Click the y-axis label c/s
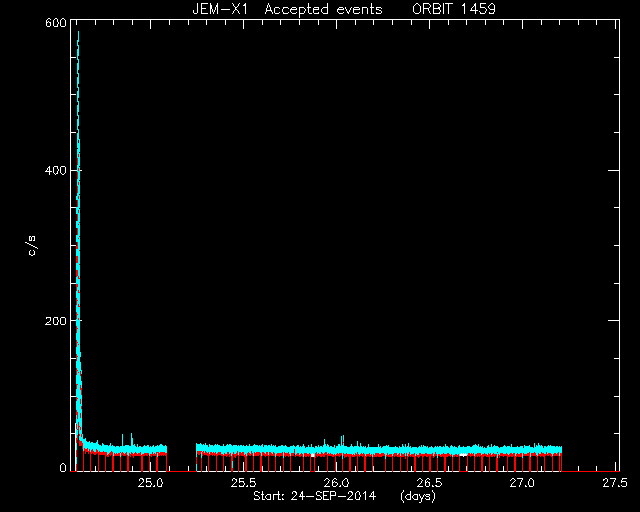The image size is (640, 512). point(32,246)
